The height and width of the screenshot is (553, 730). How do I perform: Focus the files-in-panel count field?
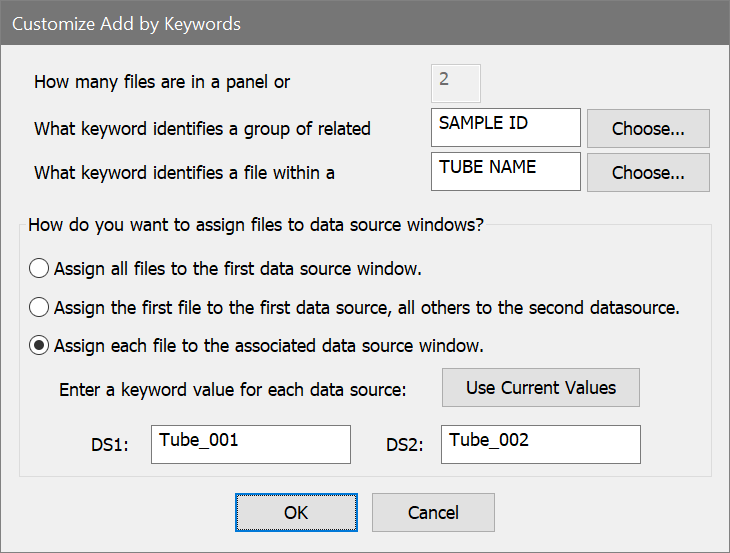coord(456,83)
